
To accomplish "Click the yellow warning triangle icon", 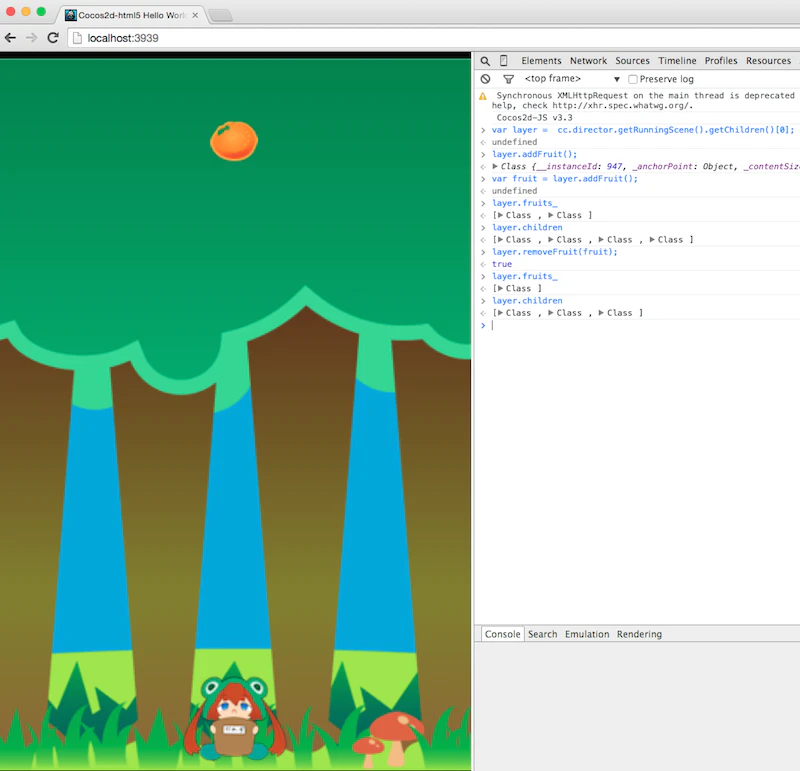I will coord(483,96).
